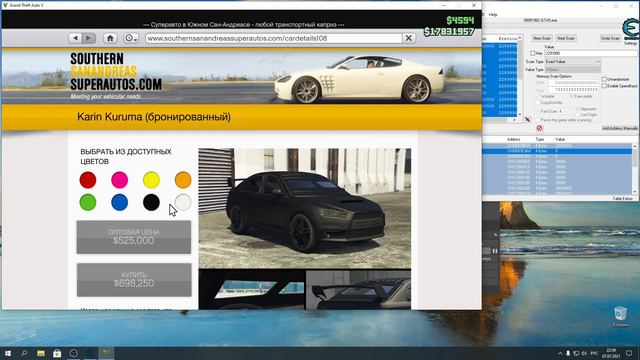Image resolution: width=640 pixels, height=360 pixels.
Task: Select the Last Digits radio button
Action: click(578, 115)
